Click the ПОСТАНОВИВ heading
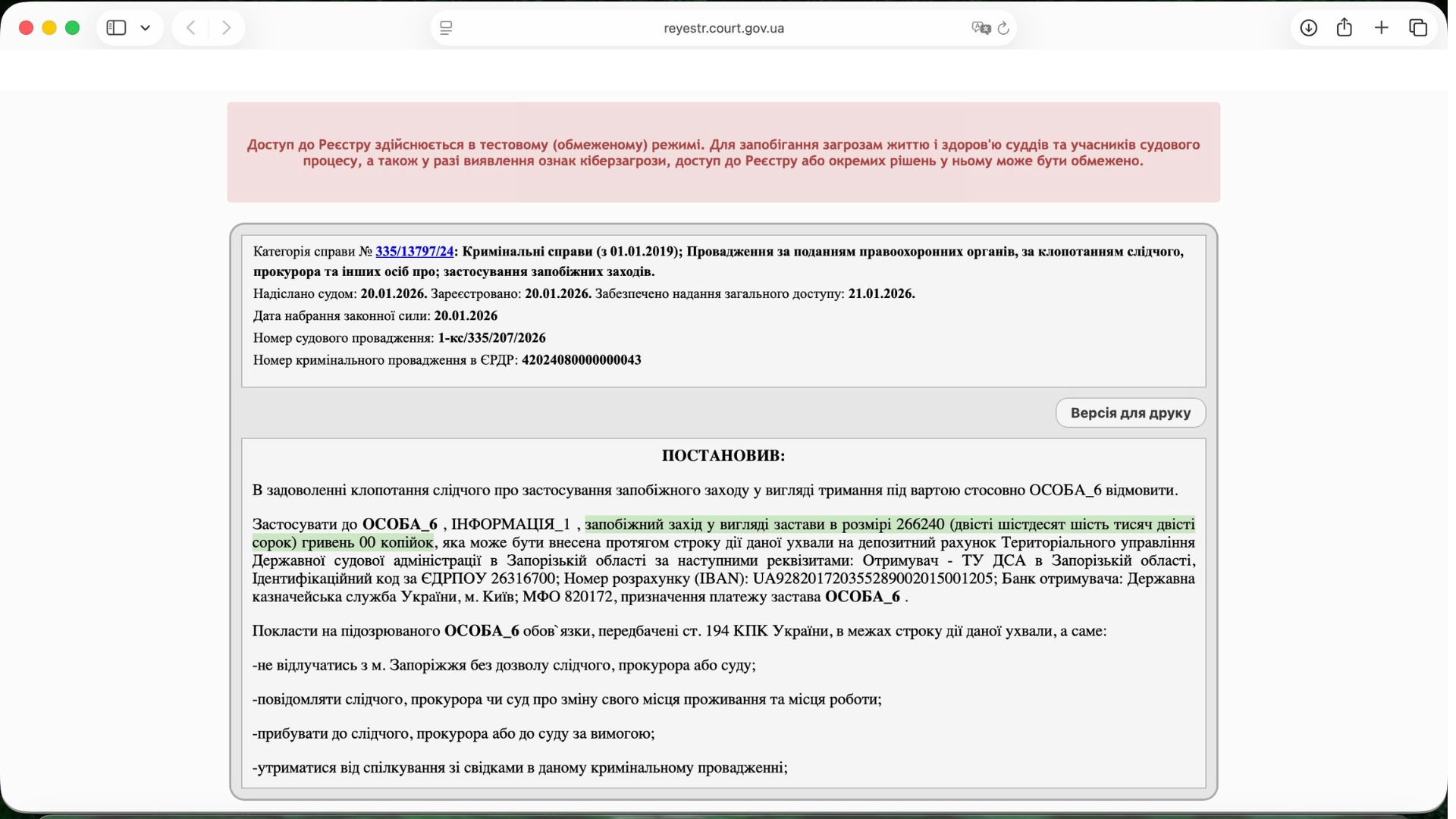The height and width of the screenshot is (819, 1456). pyautogui.click(x=723, y=456)
